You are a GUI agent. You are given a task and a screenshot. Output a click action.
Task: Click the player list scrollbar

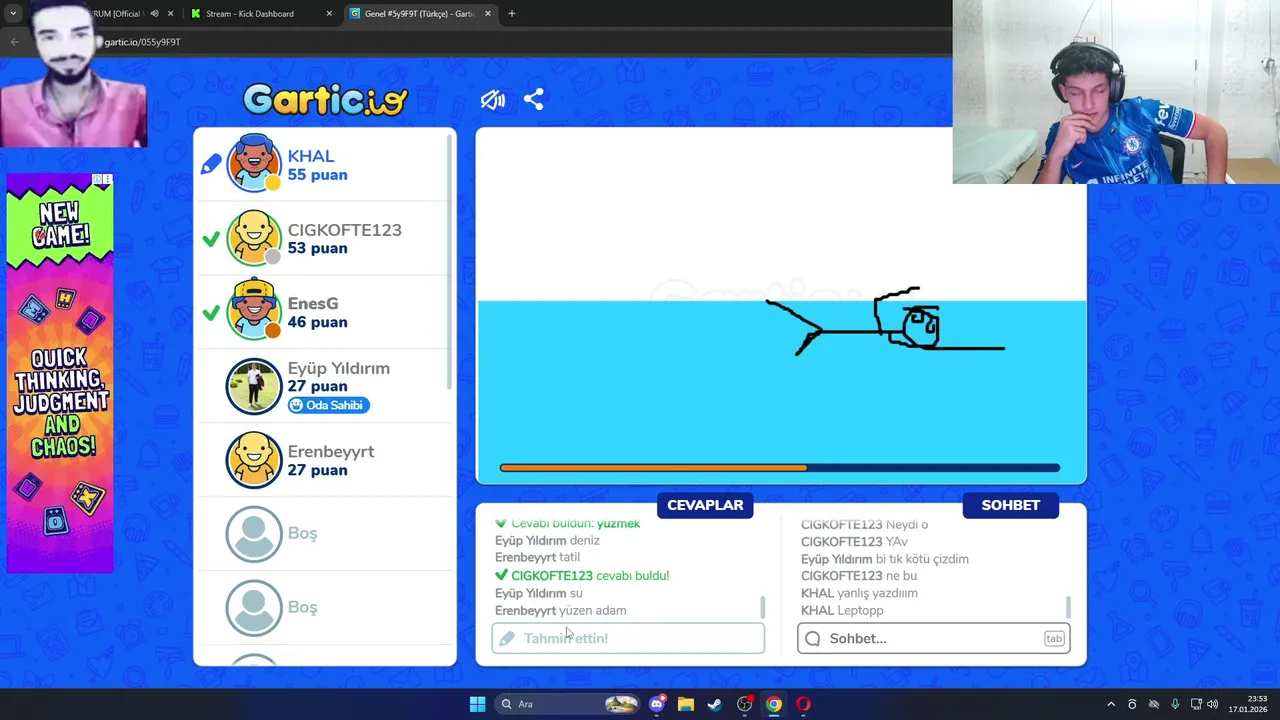(x=450, y=262)
